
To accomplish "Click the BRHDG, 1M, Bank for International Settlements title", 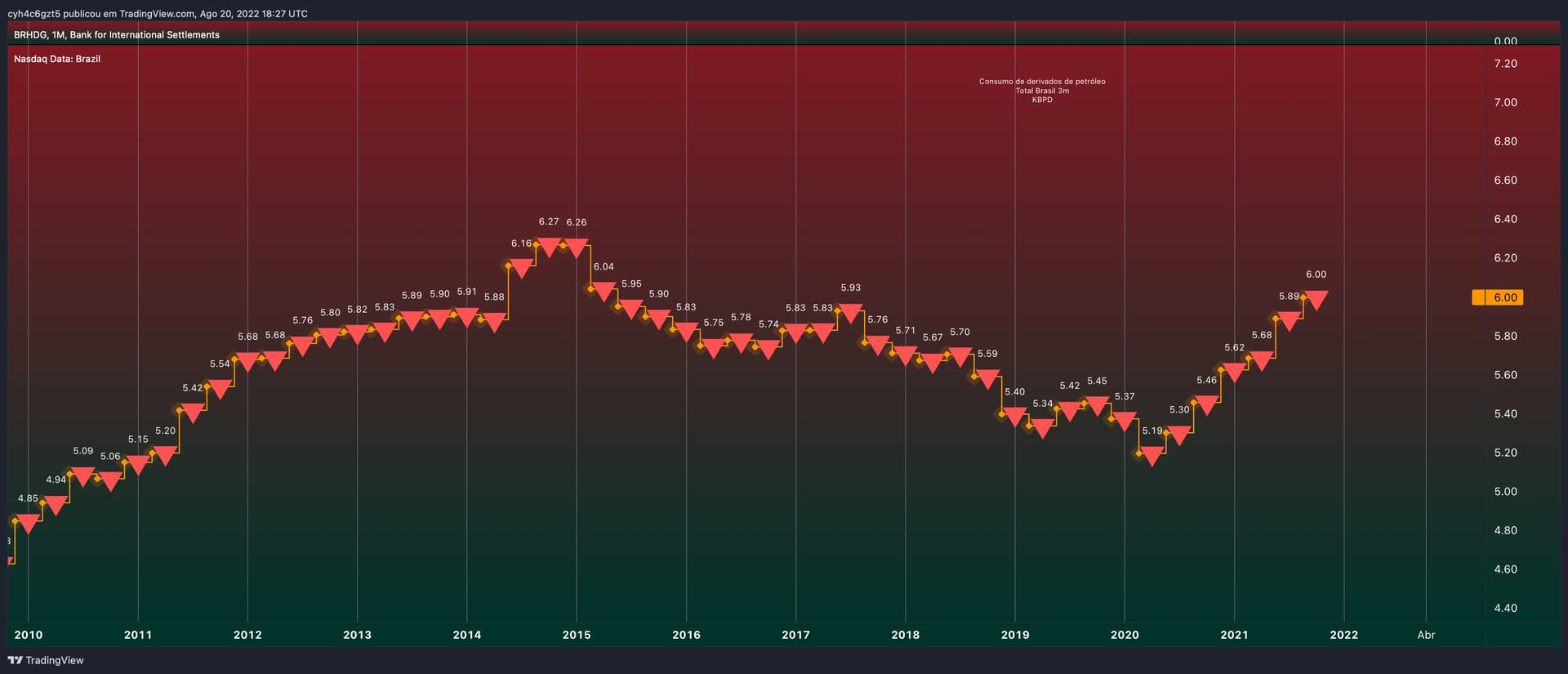I will 117,35.
